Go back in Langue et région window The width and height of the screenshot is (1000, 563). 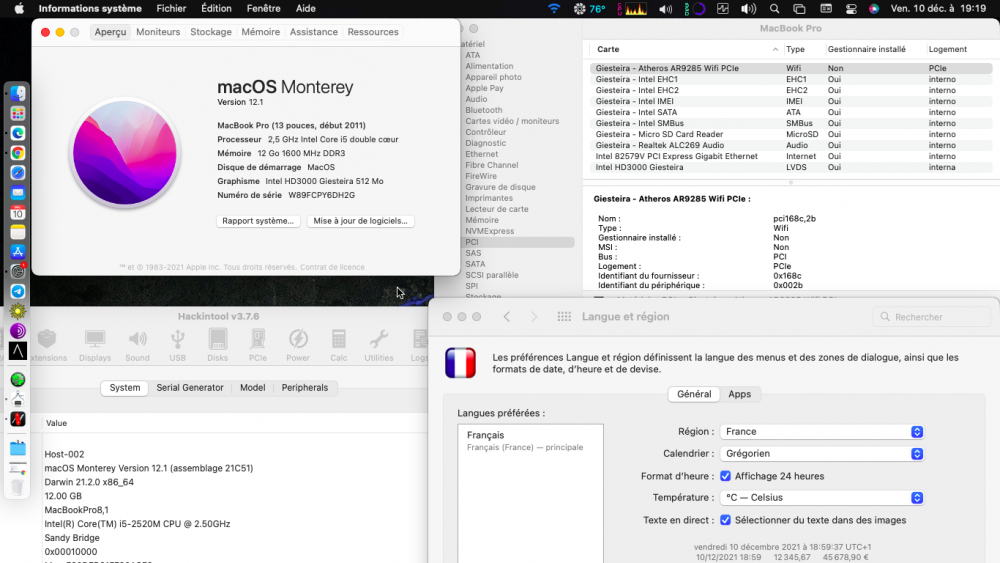[x=507, y=316]
